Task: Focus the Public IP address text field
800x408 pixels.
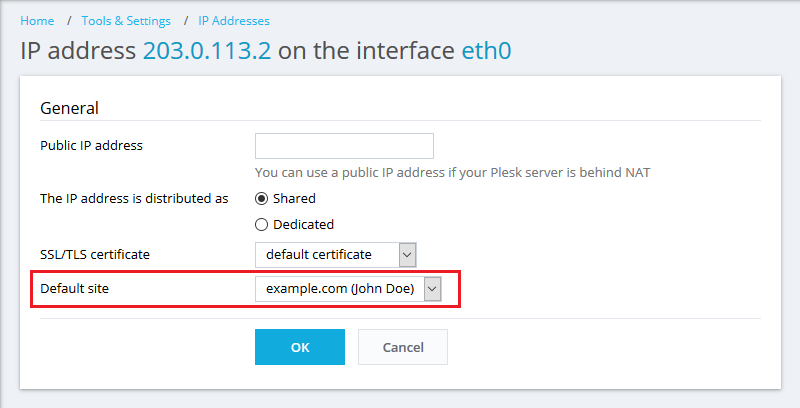Action: pyautogui.click(x=344, y=146)
